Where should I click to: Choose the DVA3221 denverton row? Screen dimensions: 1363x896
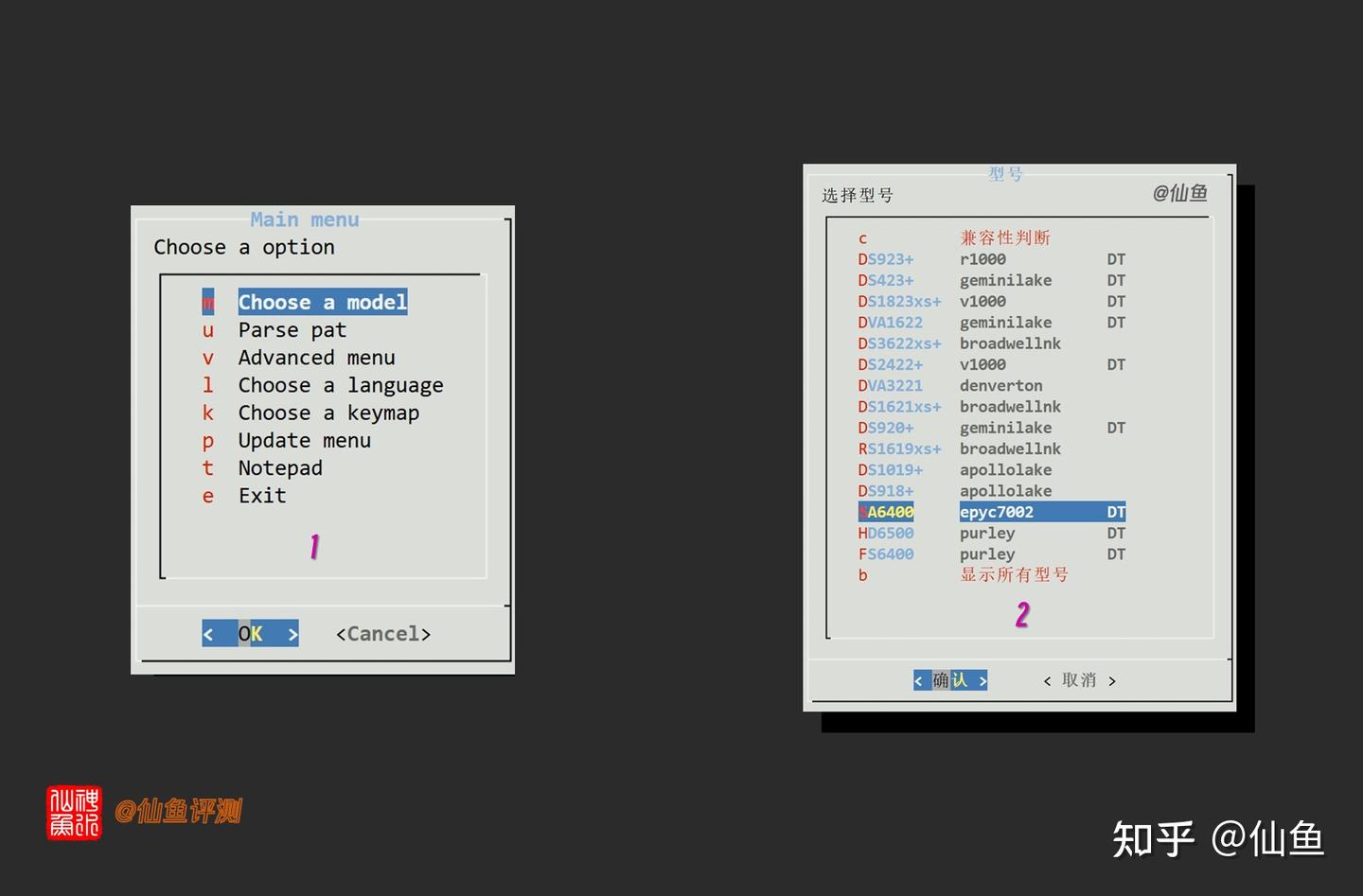[950, 385]
